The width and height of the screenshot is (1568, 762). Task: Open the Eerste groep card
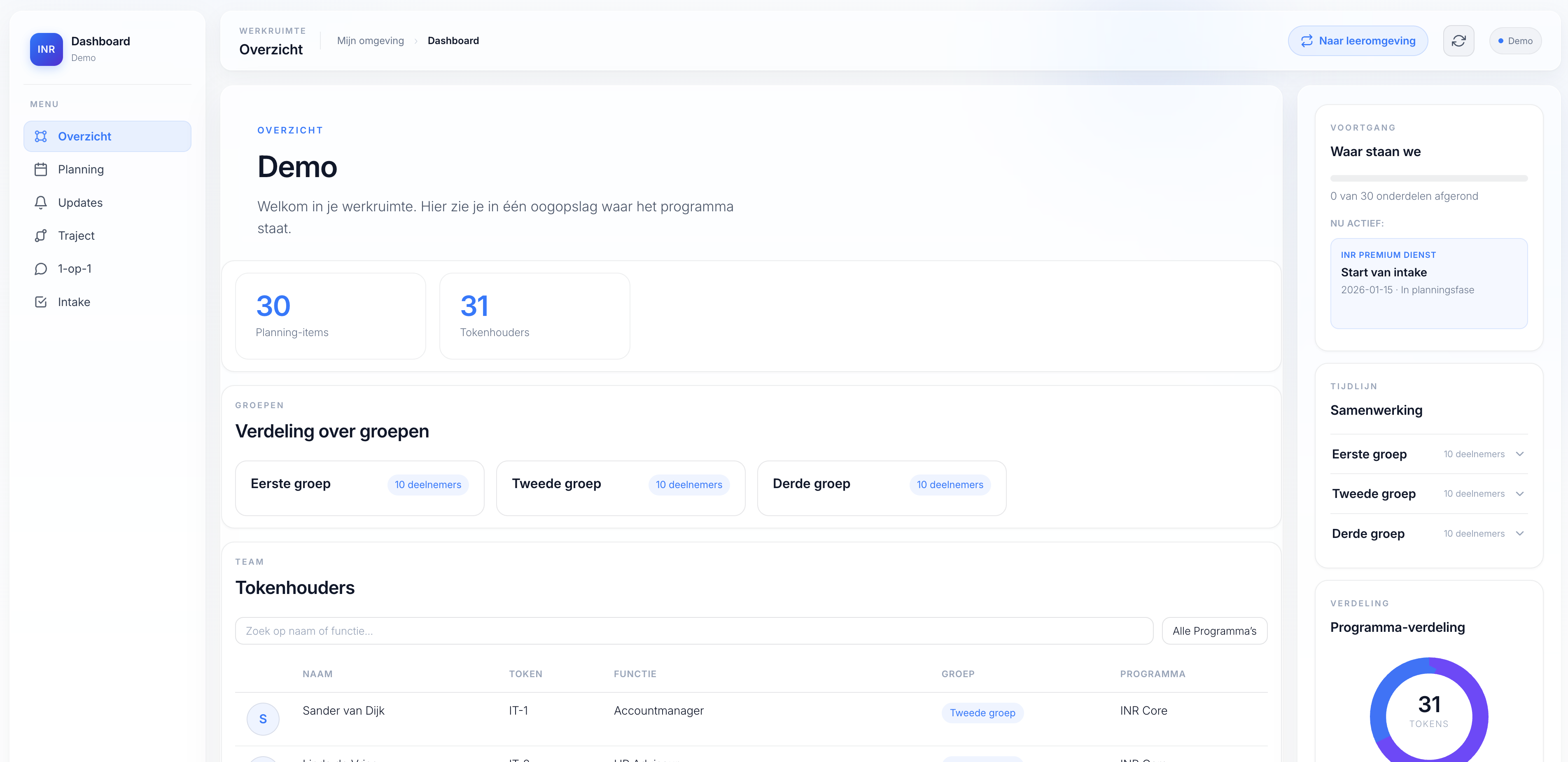(360, 488)
